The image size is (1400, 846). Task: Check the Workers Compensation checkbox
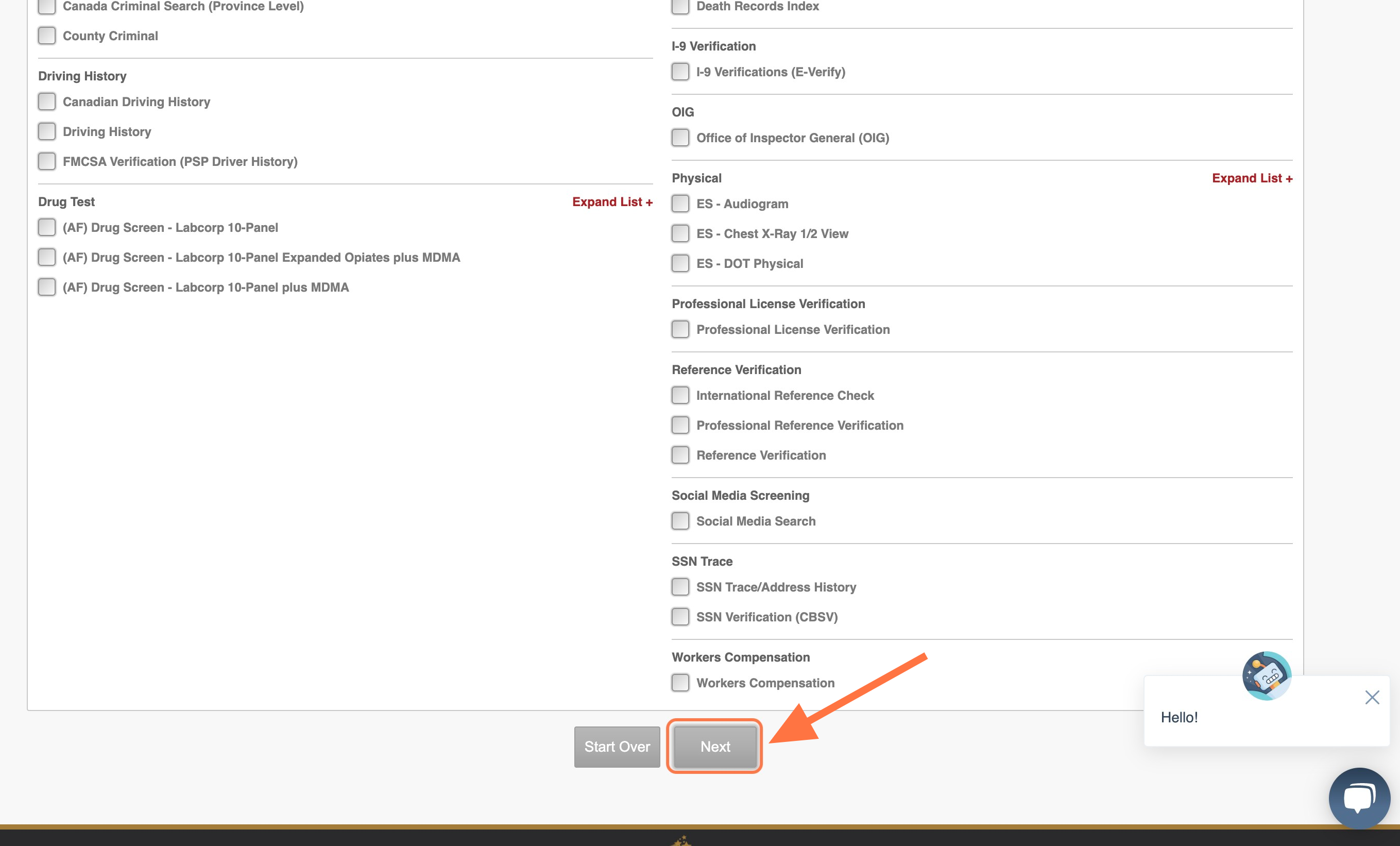coord(680,682)
